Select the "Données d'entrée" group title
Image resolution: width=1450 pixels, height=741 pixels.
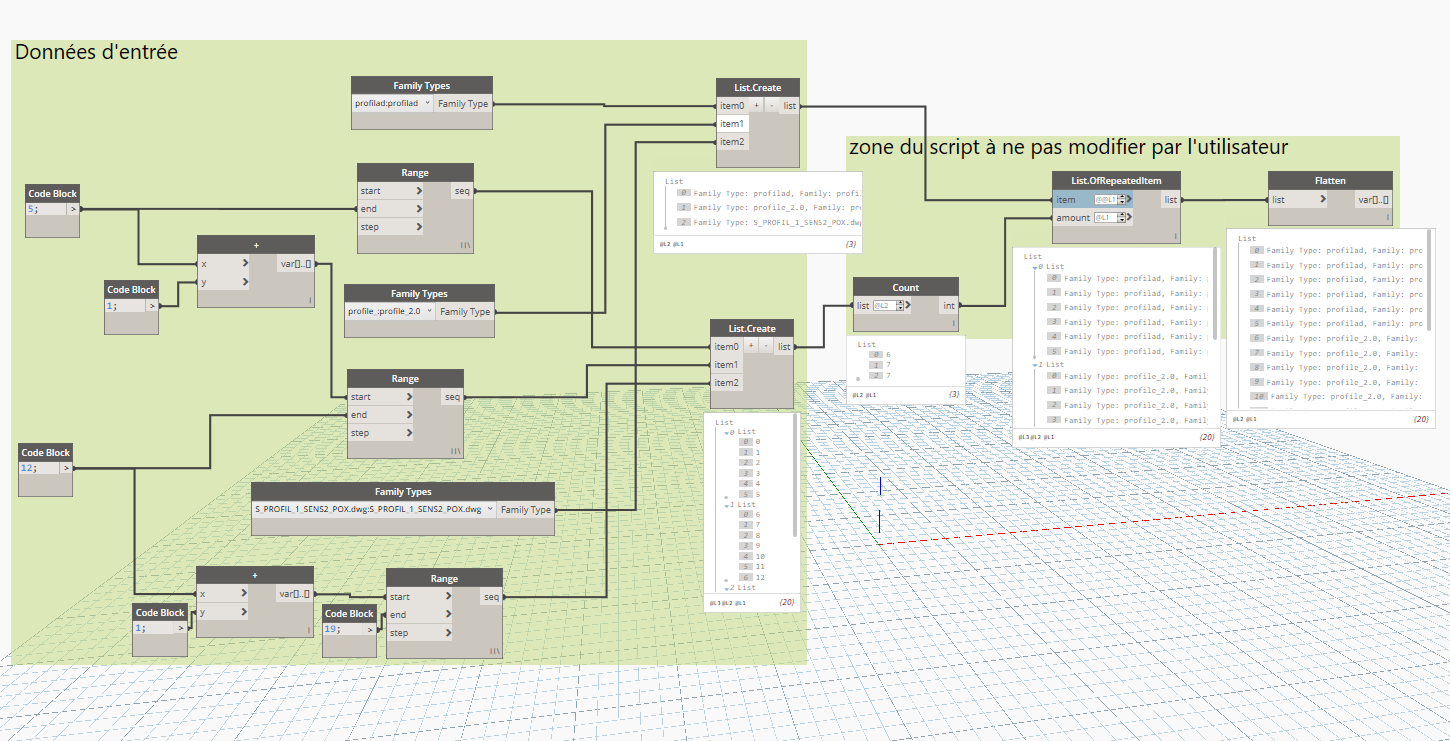96,52
